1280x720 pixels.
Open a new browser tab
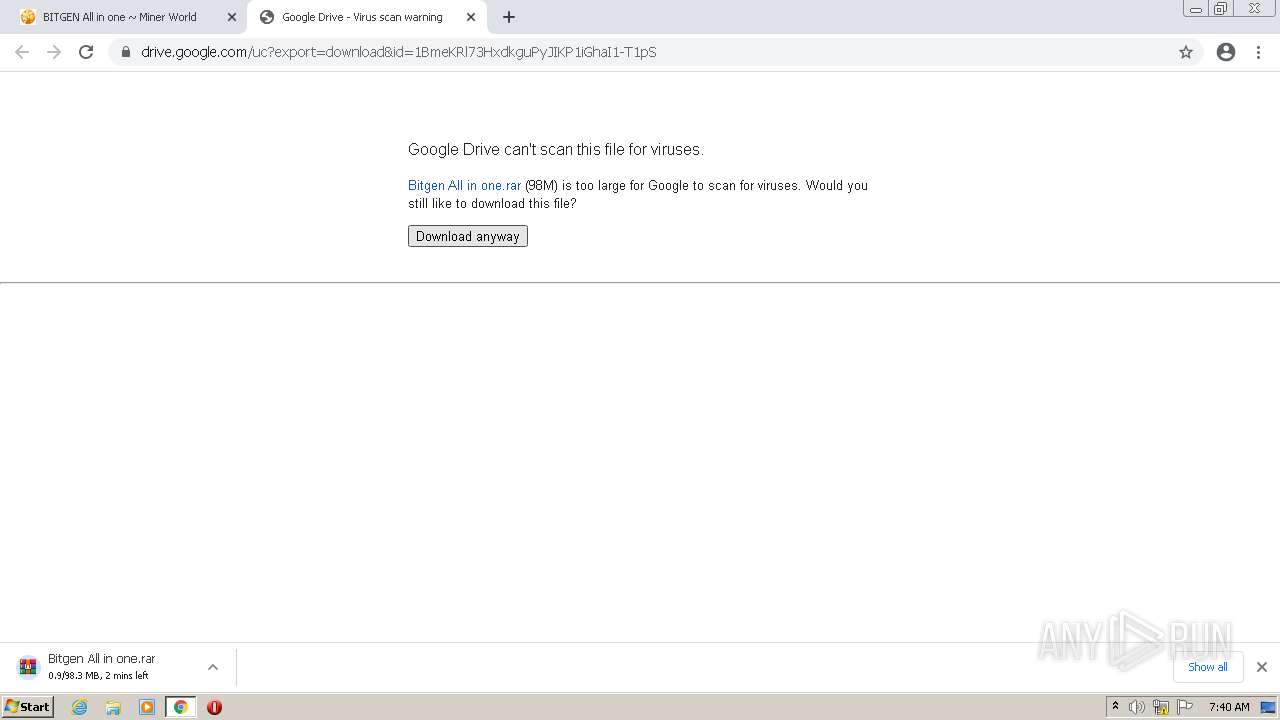509,17
